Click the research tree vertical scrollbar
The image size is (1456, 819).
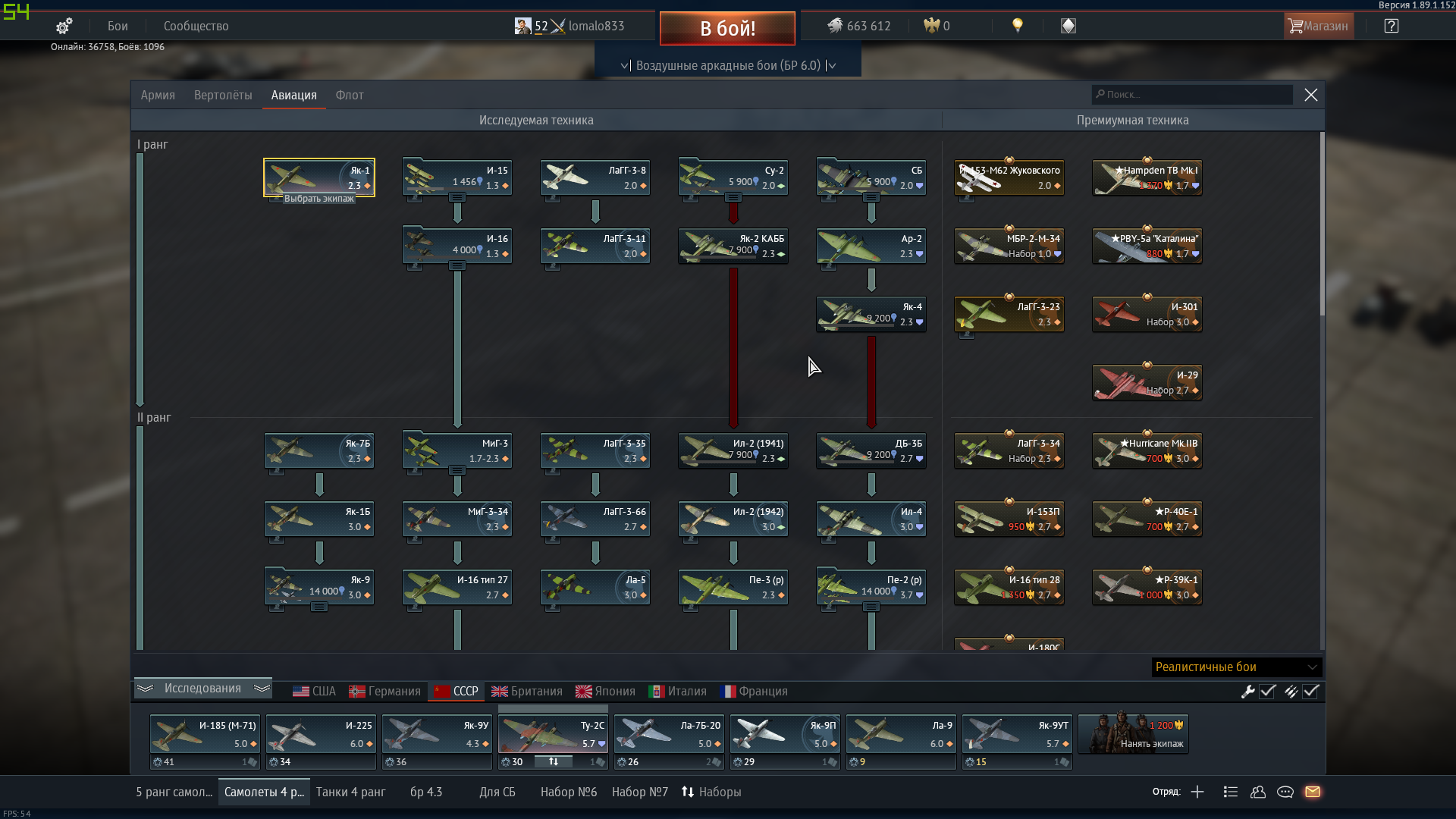click(1323, 224)
